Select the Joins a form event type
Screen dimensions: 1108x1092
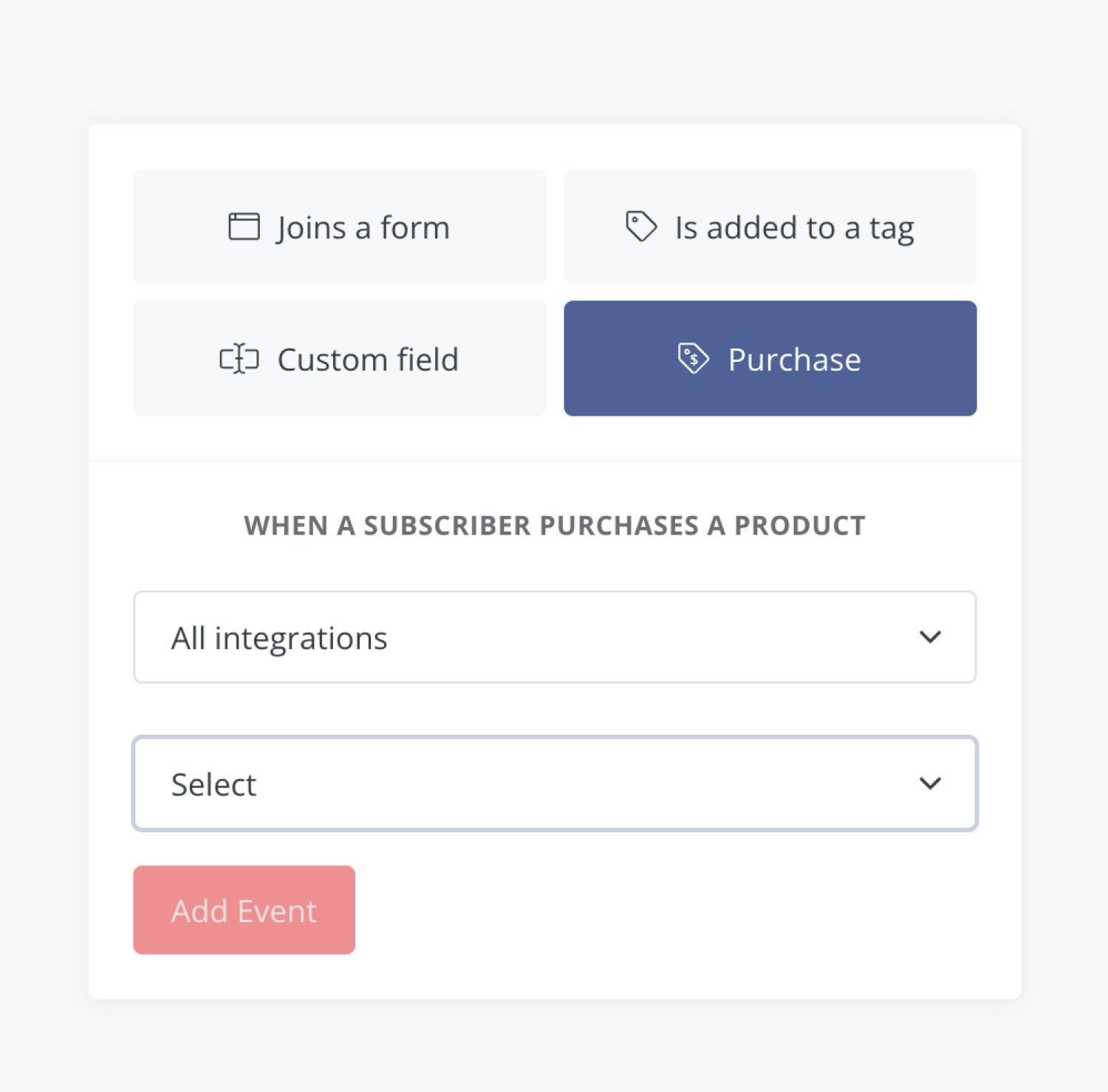tap(339, 227)
